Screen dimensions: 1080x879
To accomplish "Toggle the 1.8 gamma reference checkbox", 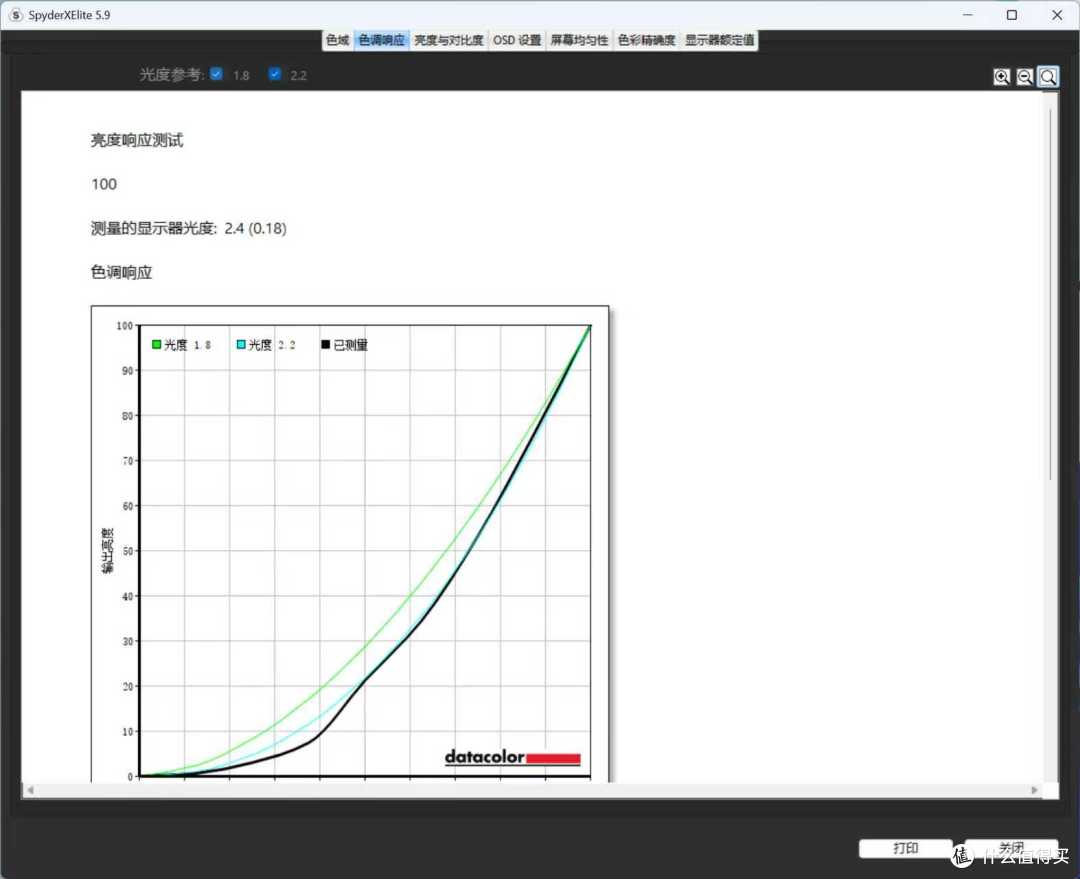I will (x=216, y=74).
